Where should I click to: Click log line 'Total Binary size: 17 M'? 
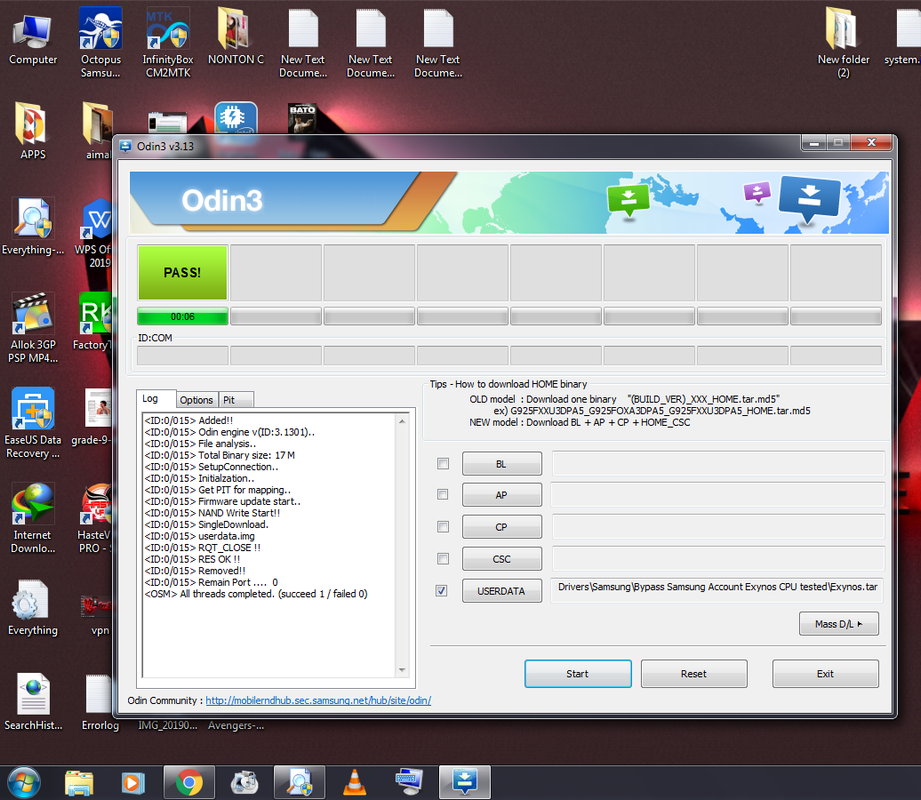click(220, 455)
